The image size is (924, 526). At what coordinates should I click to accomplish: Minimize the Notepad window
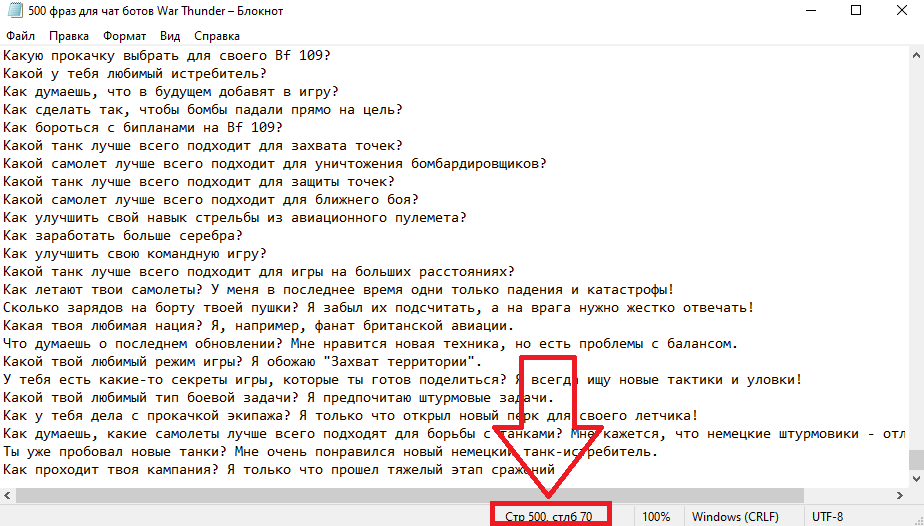pyautogui.click(x=811, y=11)
